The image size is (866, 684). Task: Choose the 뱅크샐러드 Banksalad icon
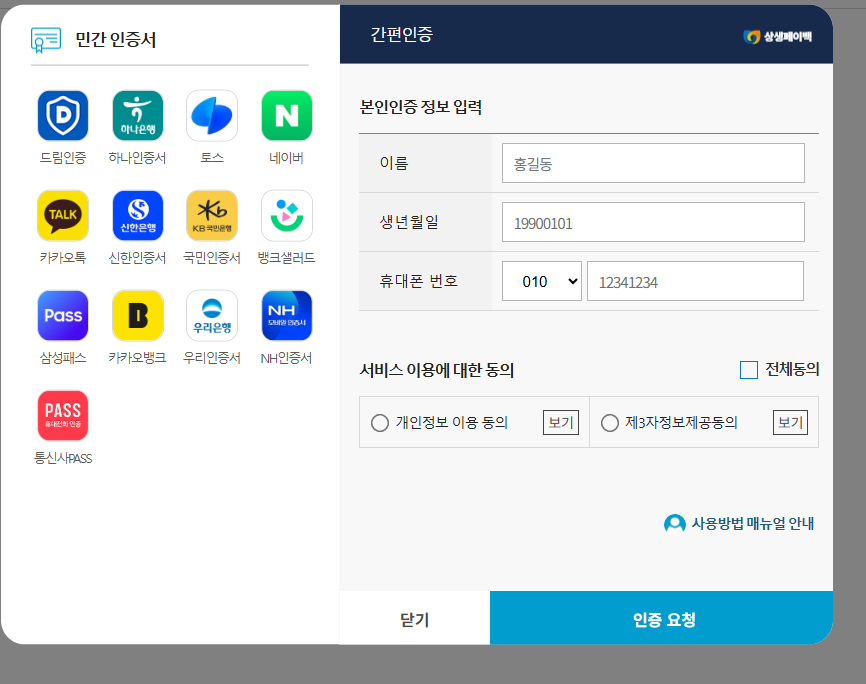point(287,215)
